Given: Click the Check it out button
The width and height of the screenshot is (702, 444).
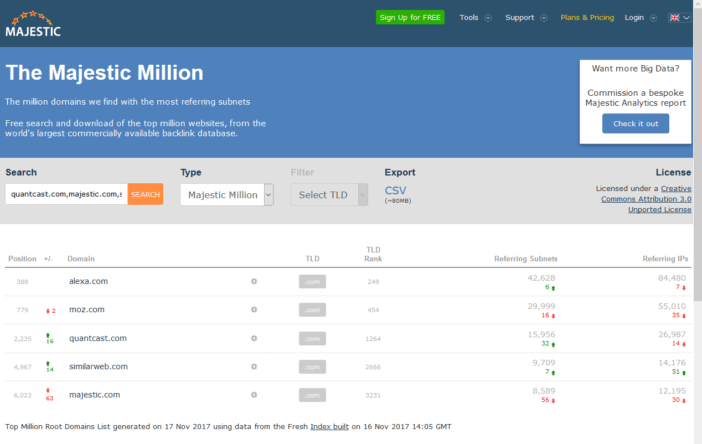Looking at the screenshot, I should tap(635, 124).
